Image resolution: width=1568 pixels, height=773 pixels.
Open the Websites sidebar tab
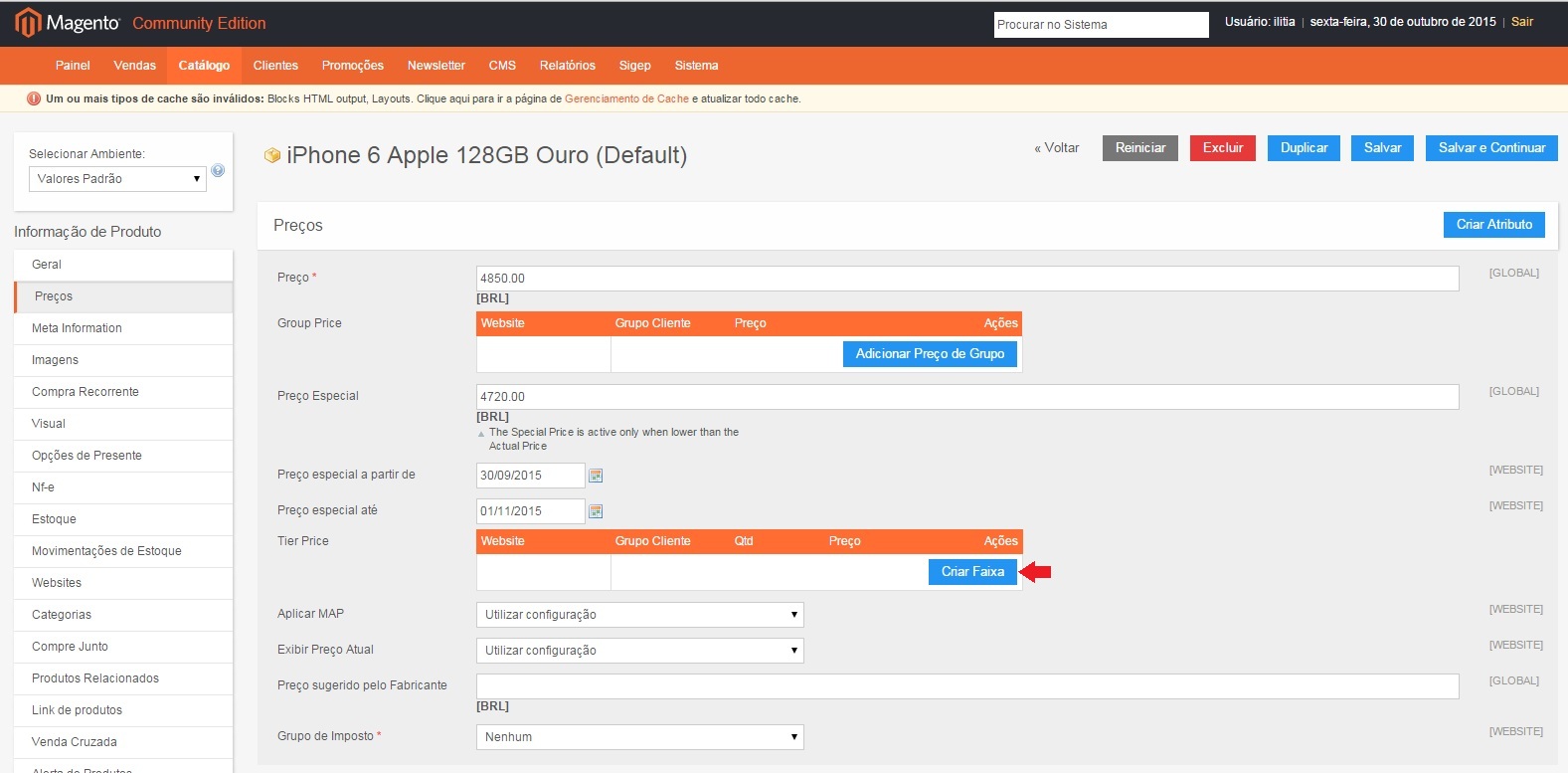pos(123,583)
